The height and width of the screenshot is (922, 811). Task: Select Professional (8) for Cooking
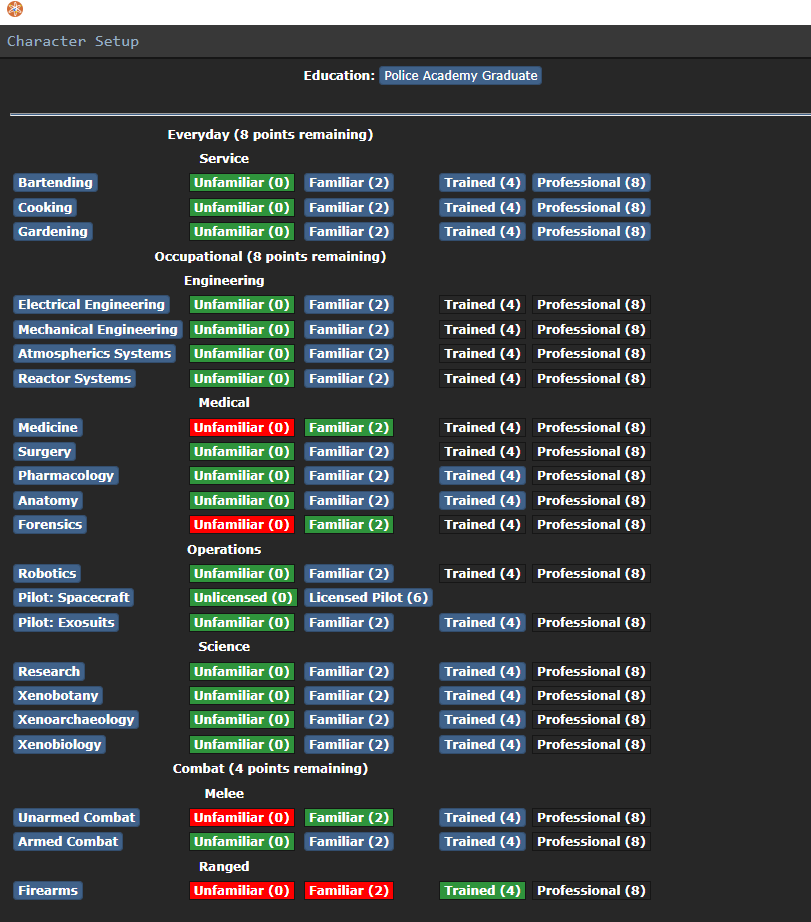[590, 208]
